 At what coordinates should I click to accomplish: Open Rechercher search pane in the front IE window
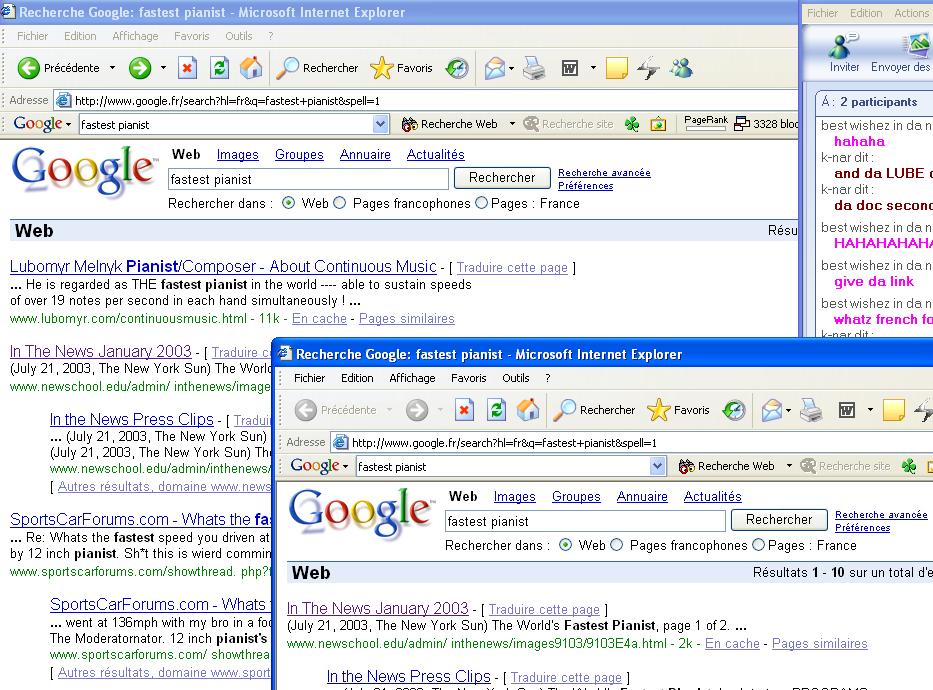pyautogui.click(x=594, y=410)
